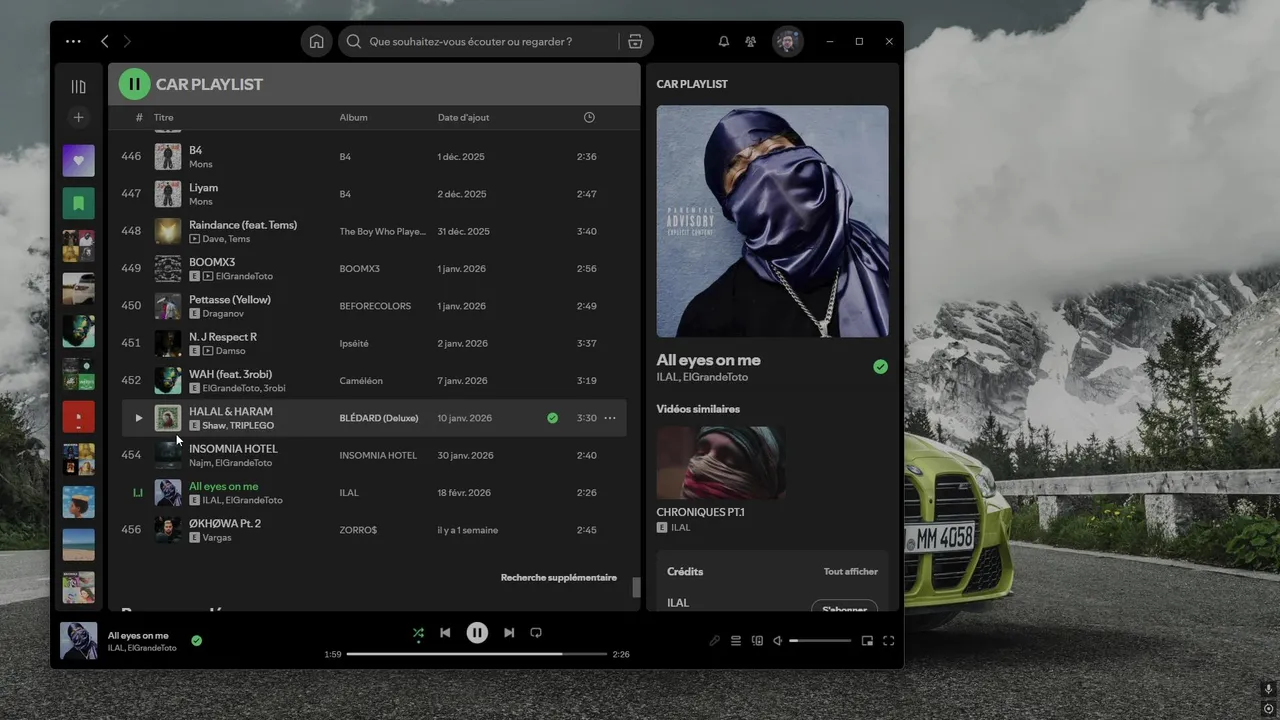Open artist link 'Dave, Tems'

[x=226, y=239]
